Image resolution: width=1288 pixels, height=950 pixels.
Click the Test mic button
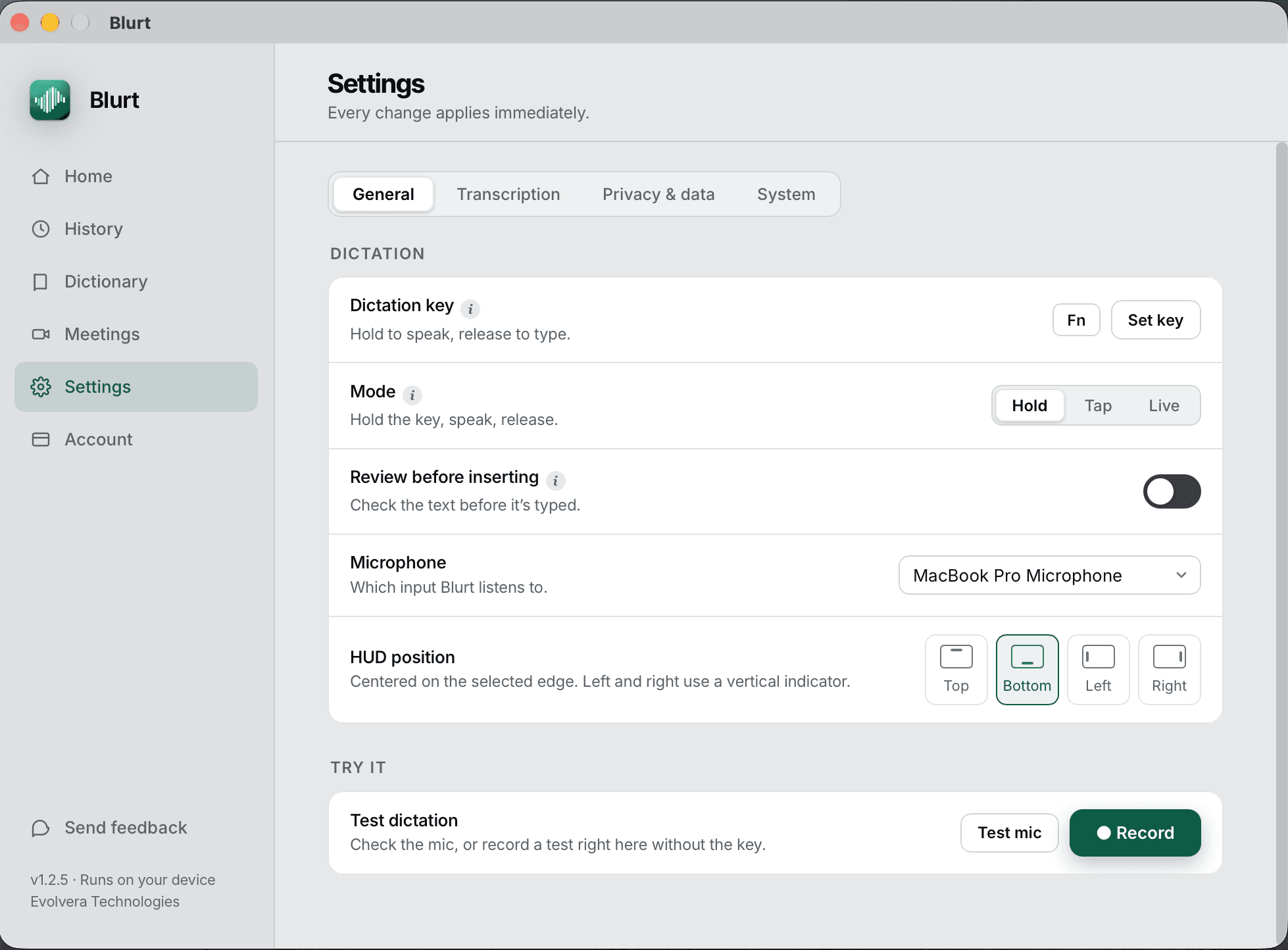tap(1009, 832)
